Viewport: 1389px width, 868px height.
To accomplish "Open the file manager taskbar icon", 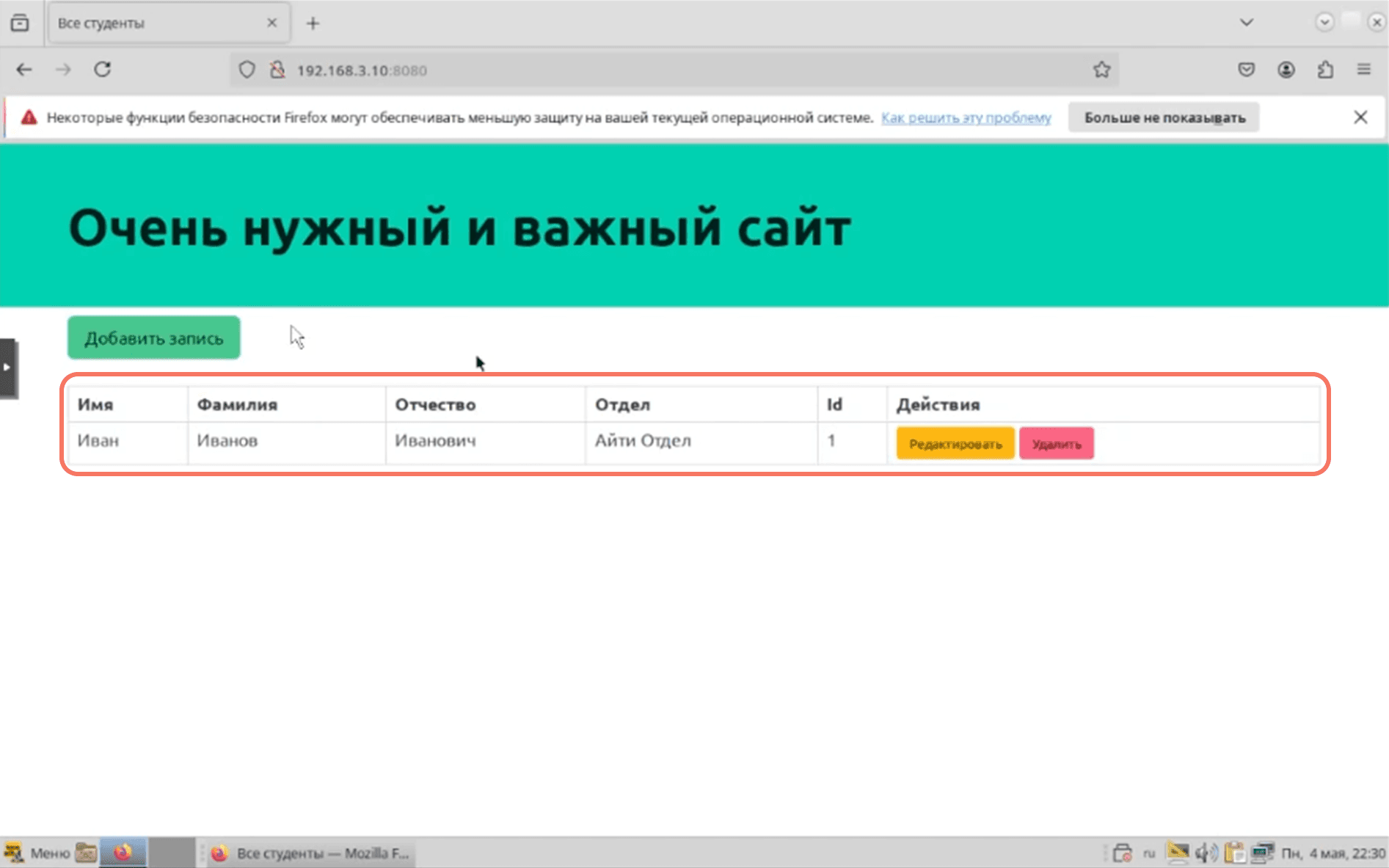I will [86, 853].
